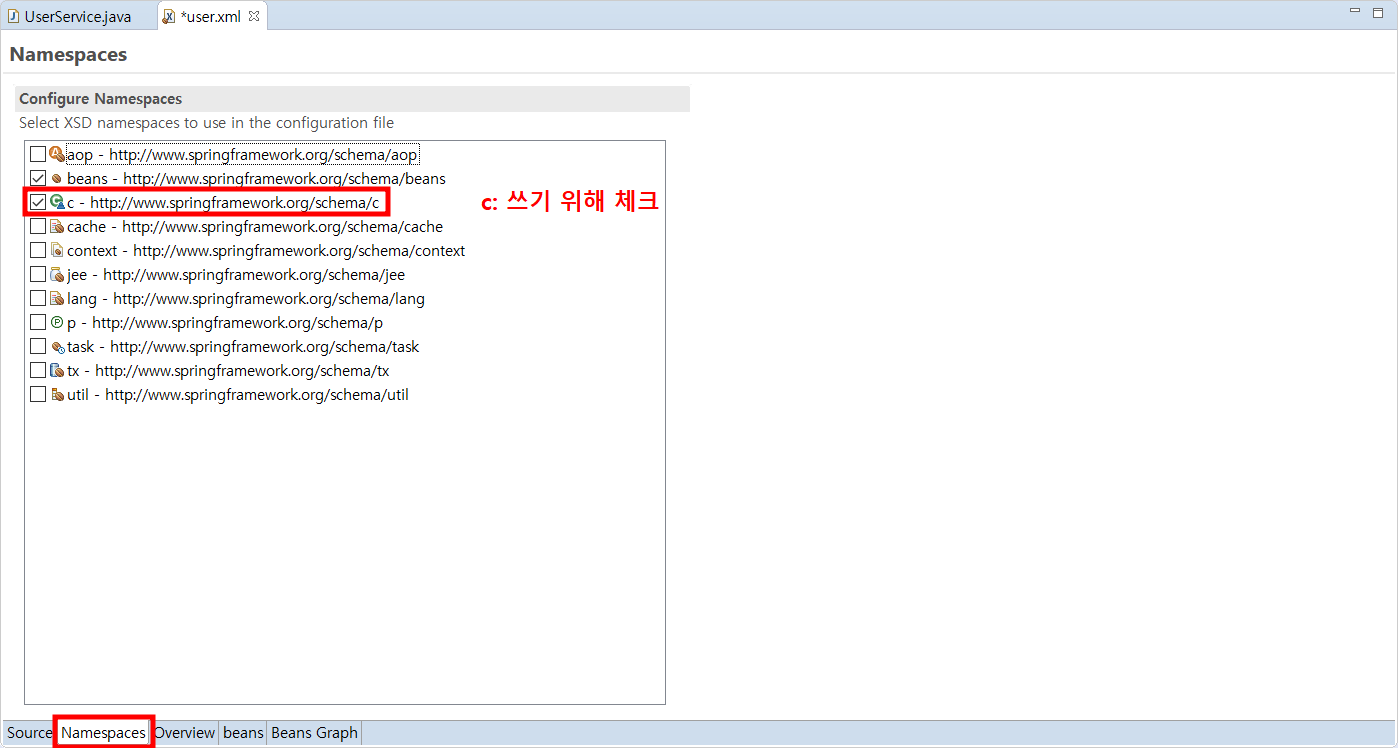Switch to the Namespaces tab
Viewport: 1398px width, 748px height.
(x=103, y=733)
